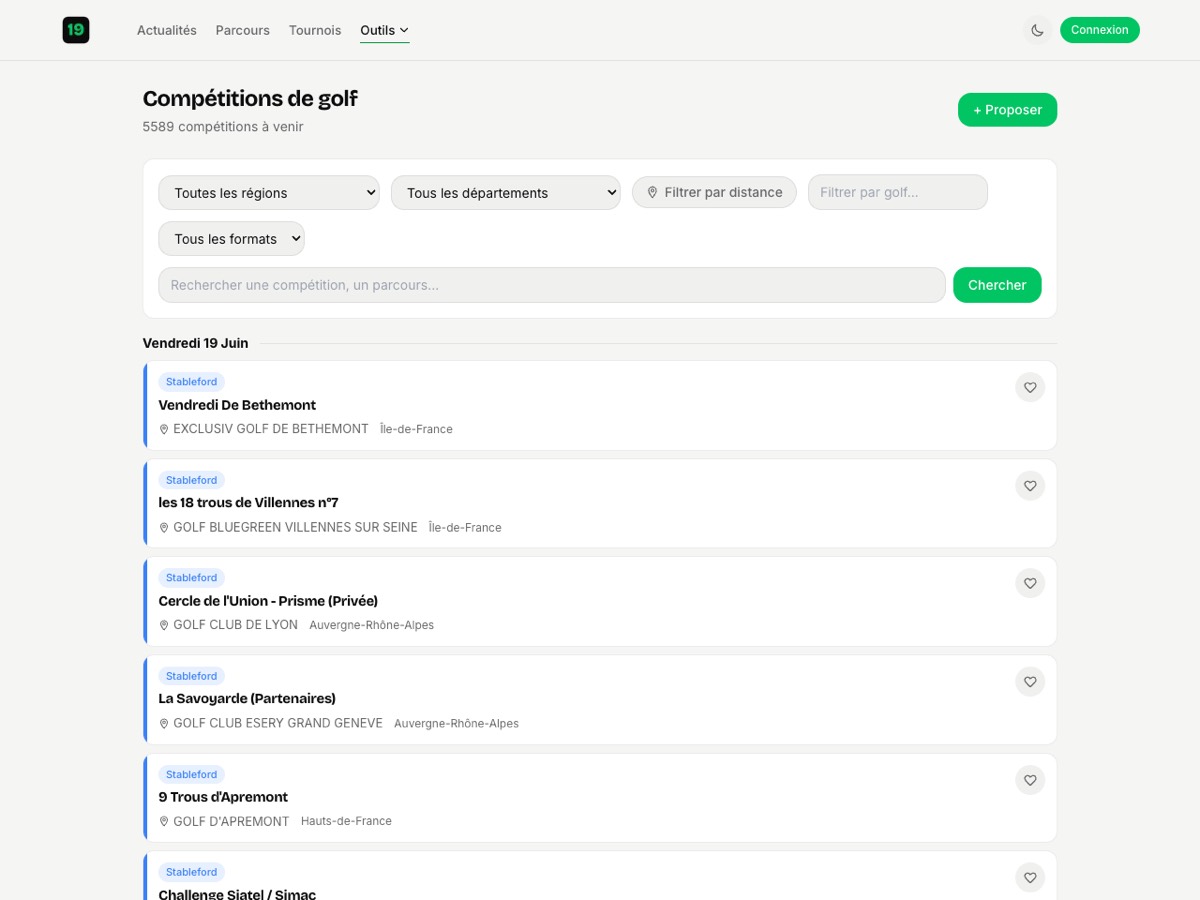Go to Parcours page
1200x900 pixels.
click(243, 30)
